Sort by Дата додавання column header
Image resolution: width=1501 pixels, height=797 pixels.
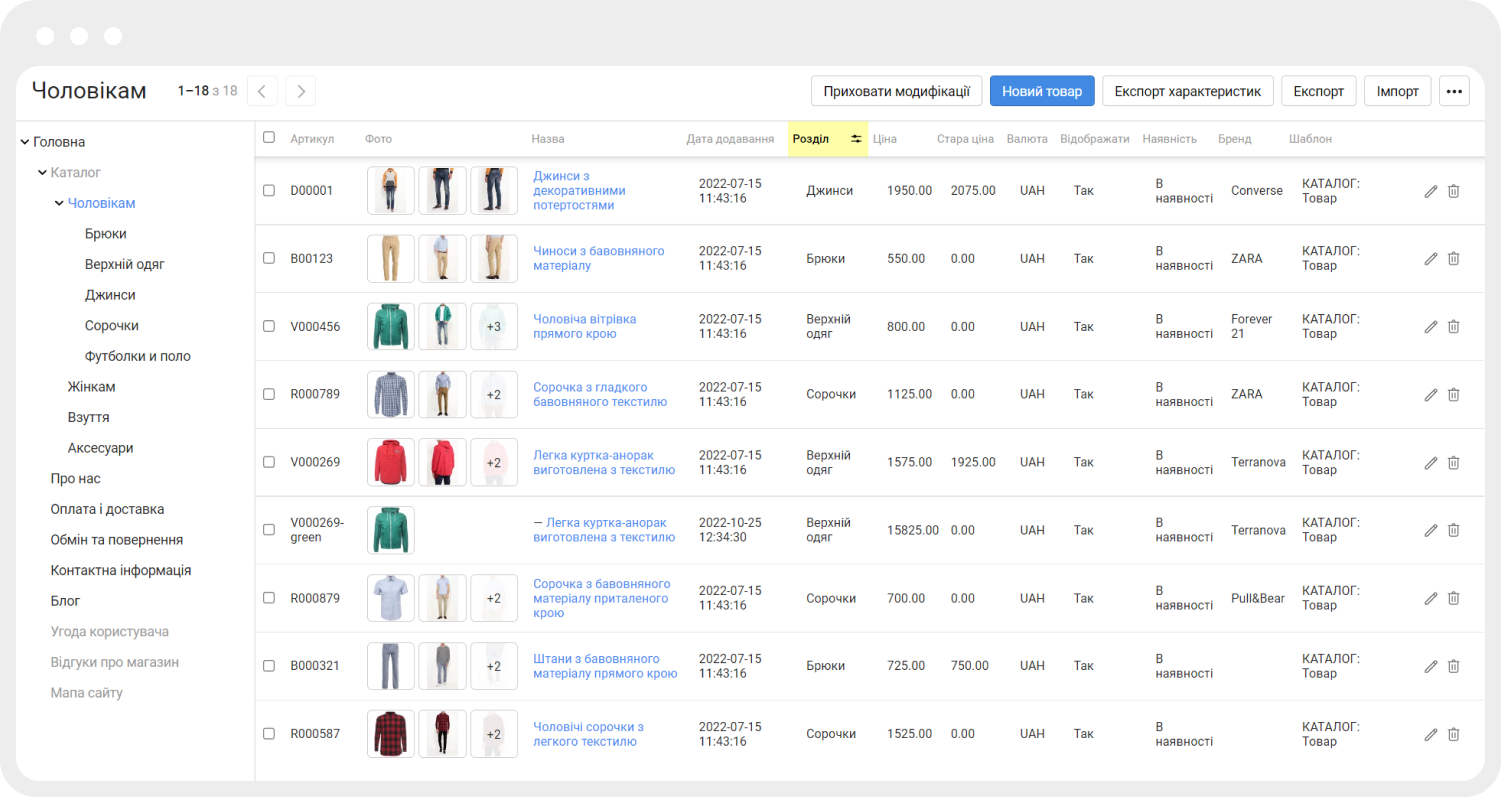tap(730, 139)
